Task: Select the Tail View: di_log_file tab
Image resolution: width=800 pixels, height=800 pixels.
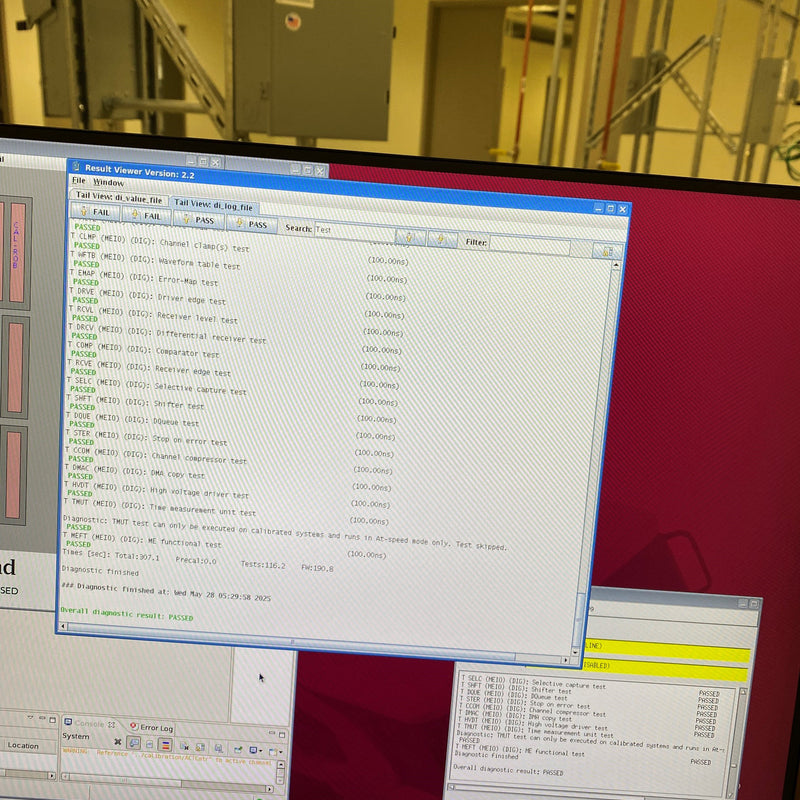Action: click(214, 205)
